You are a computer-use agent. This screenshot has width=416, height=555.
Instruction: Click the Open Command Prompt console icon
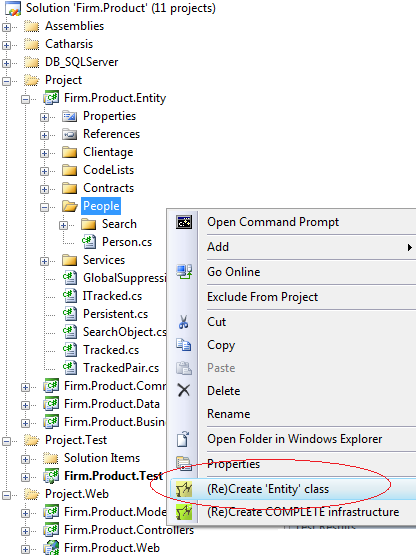(184, 222)
